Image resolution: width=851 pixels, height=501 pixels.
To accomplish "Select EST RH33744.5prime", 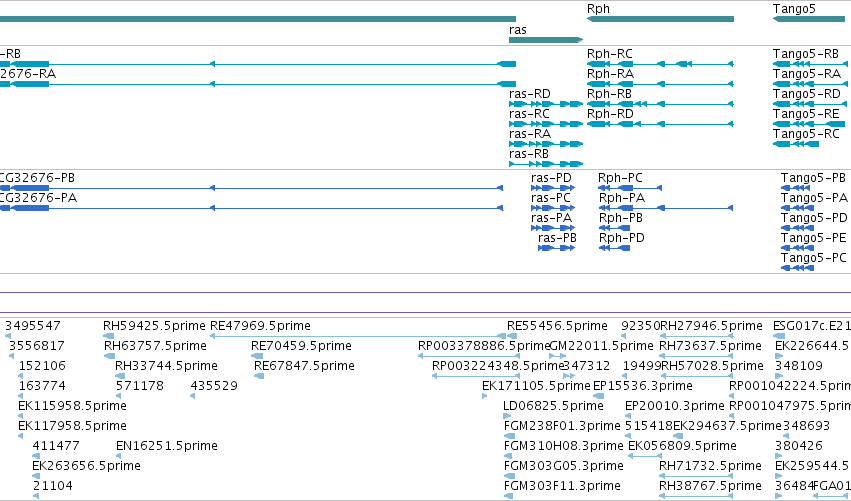I will [x=166, y=366].
